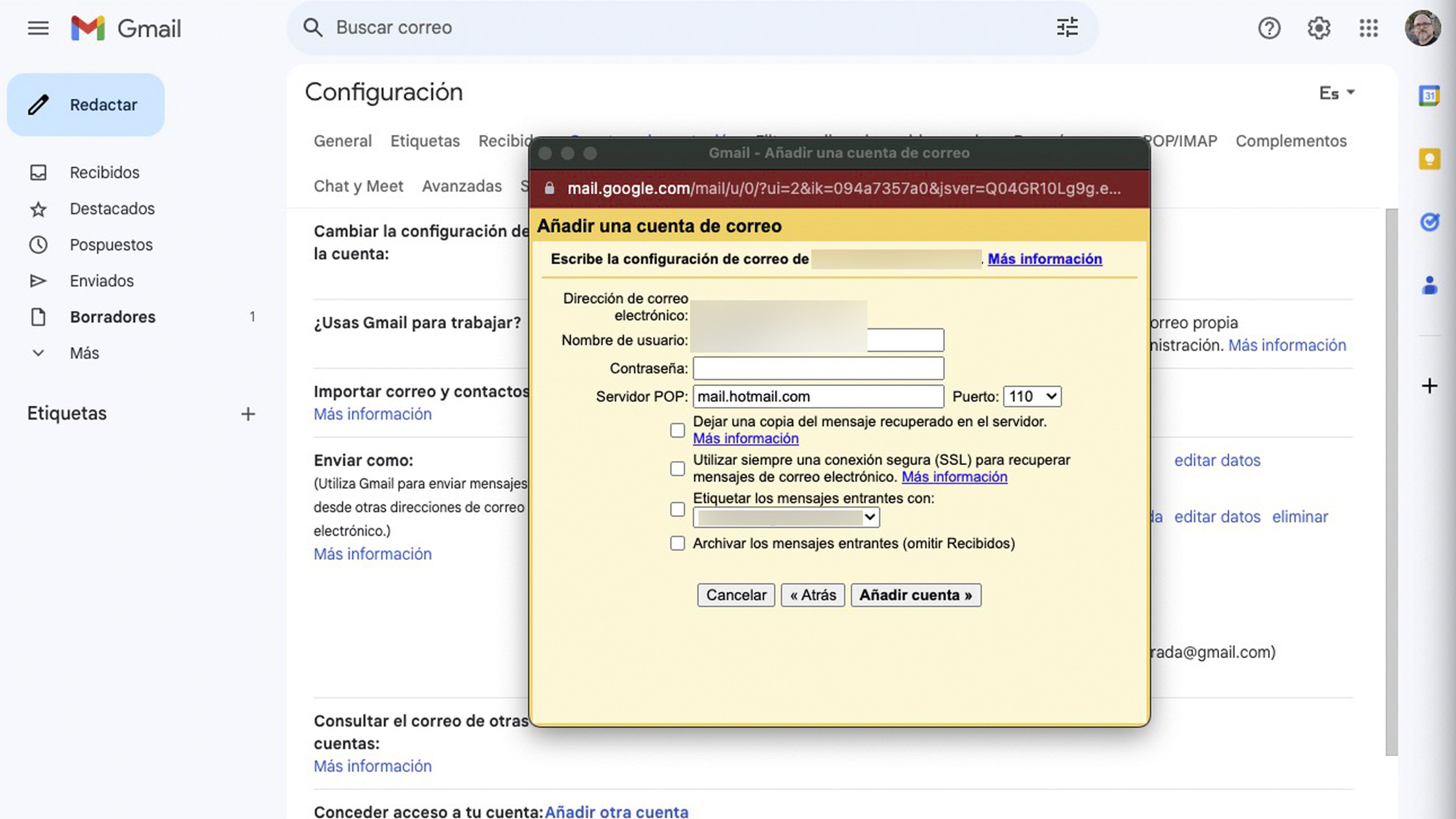
Task: Click the Añadir otra cuenta link
Action: point(617,812)
